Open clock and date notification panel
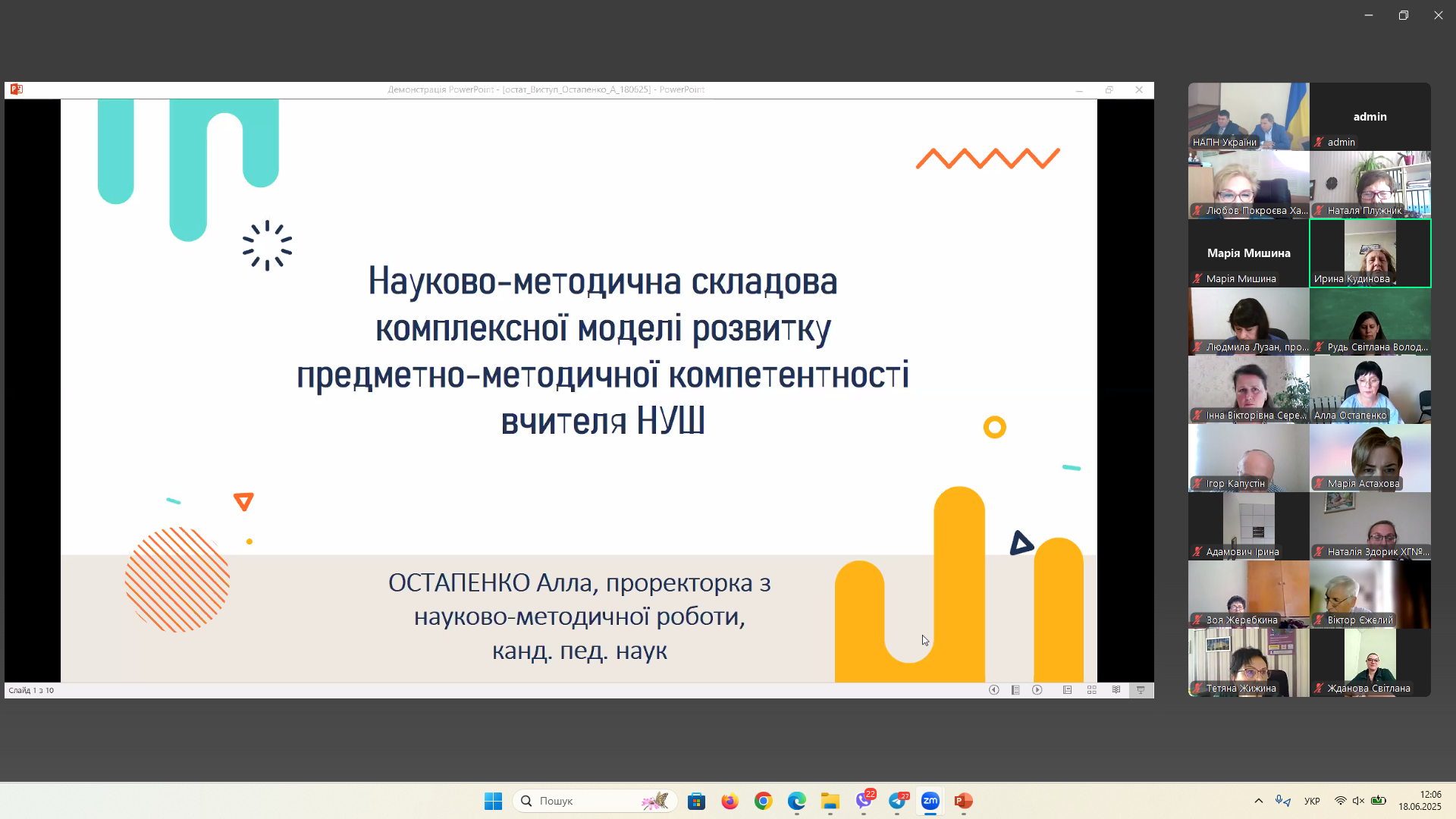This screenshot has width=1456, height=819. (1420, 801)
